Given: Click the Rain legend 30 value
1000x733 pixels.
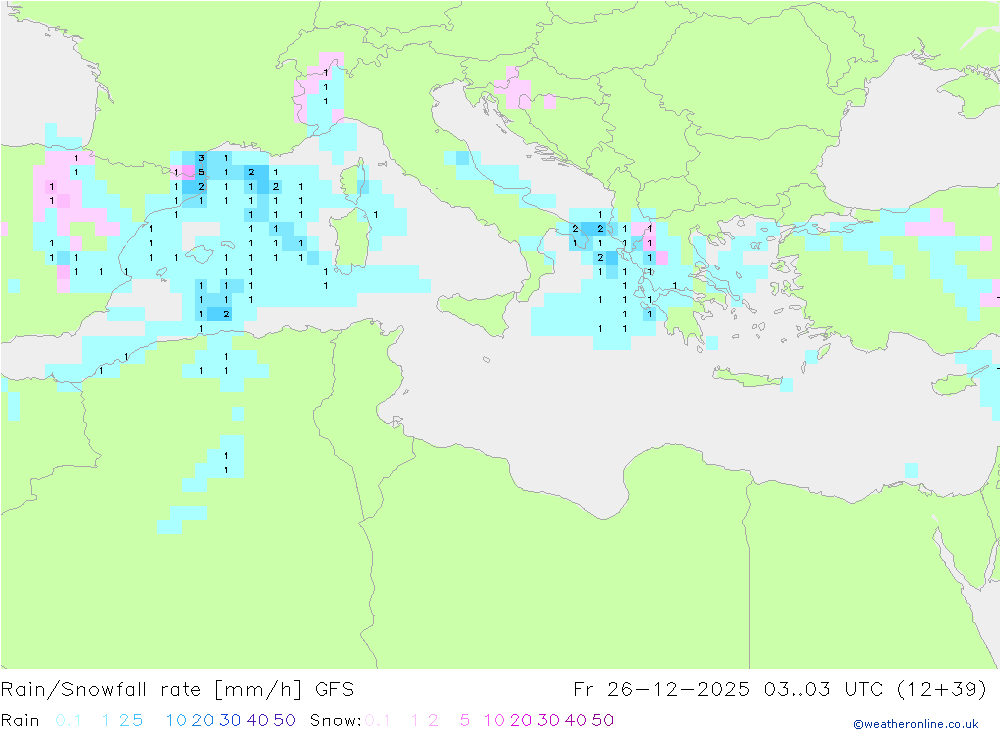Looking at the screenshot, I should pyautogui.click(x=230, y=720).
